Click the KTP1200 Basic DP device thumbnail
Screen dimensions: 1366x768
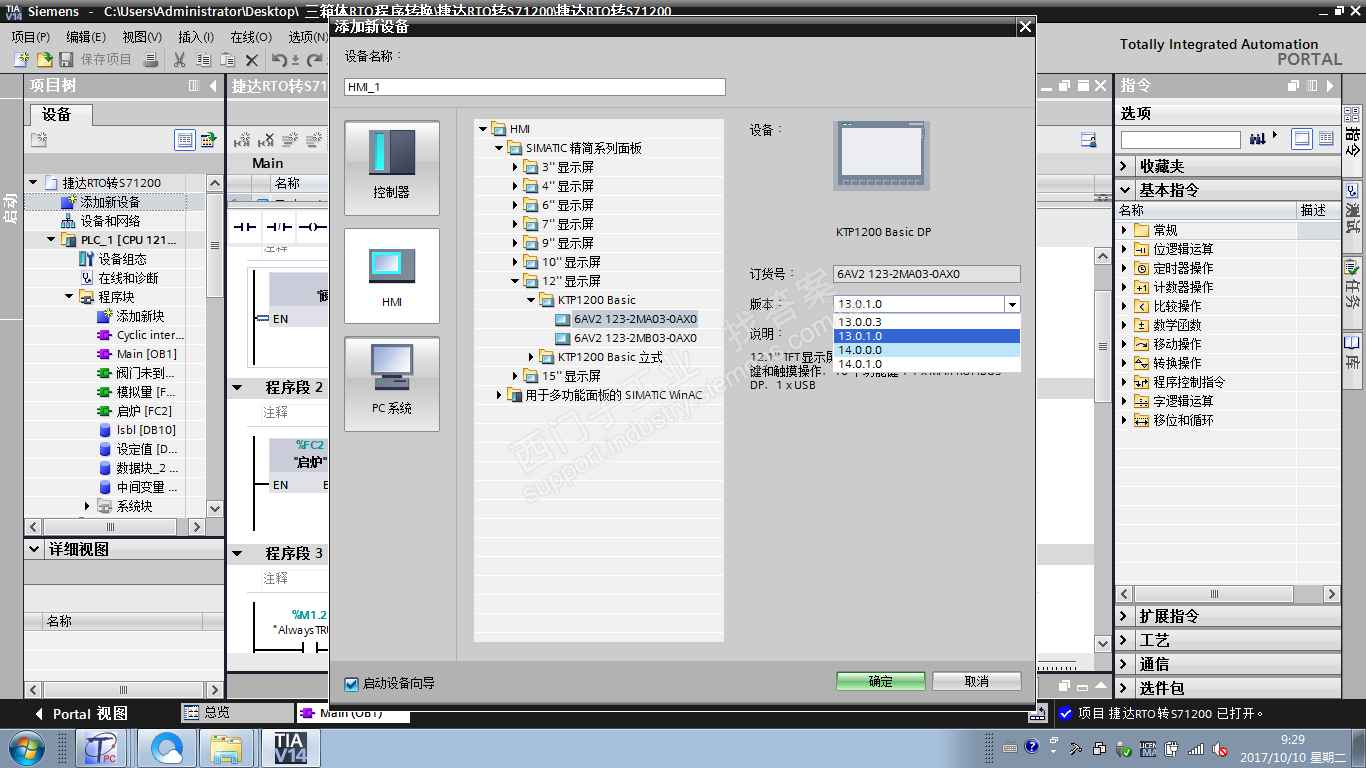click(x=882, y=156)
